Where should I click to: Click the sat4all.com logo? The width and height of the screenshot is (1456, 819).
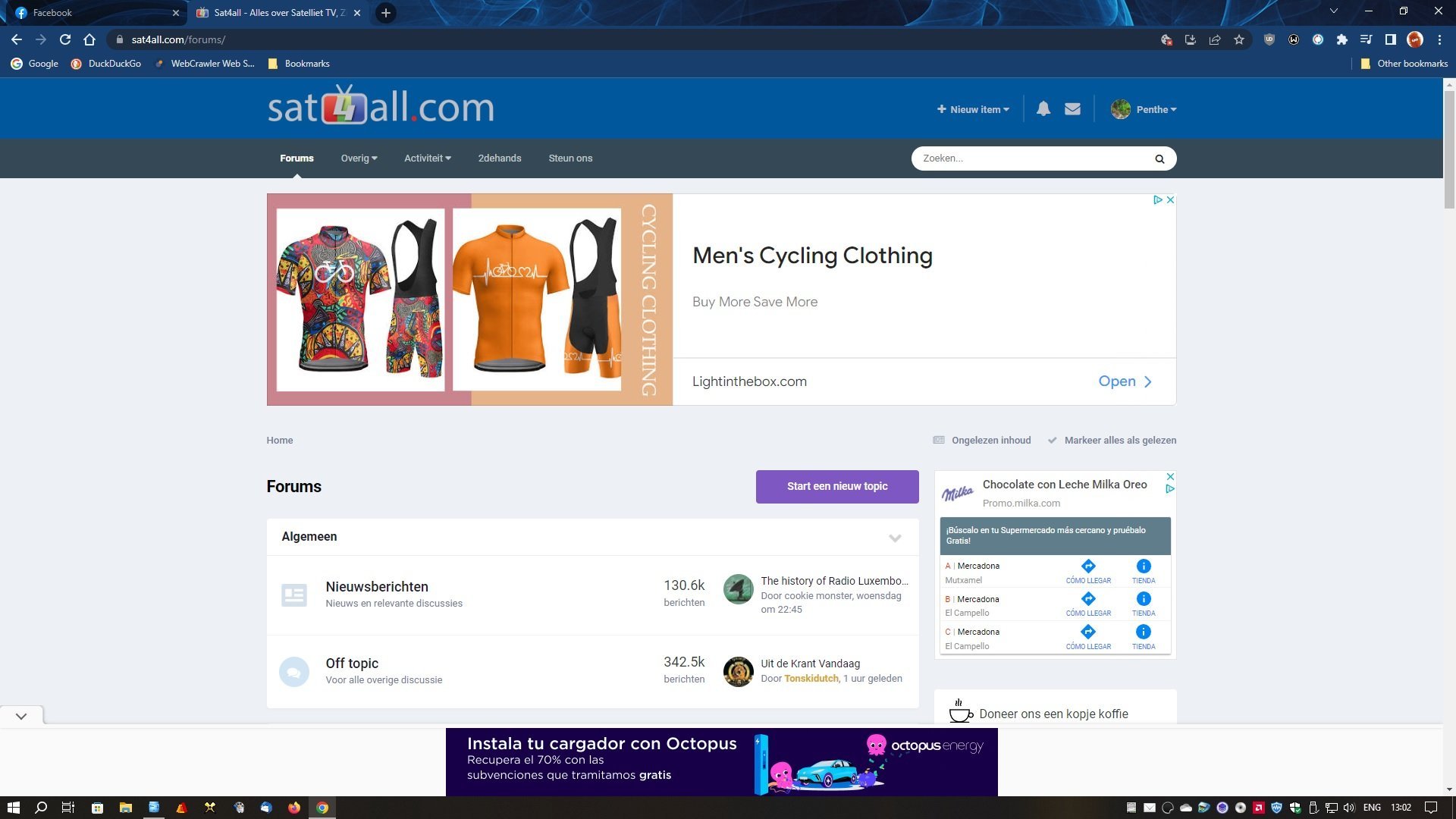(381, 106)
